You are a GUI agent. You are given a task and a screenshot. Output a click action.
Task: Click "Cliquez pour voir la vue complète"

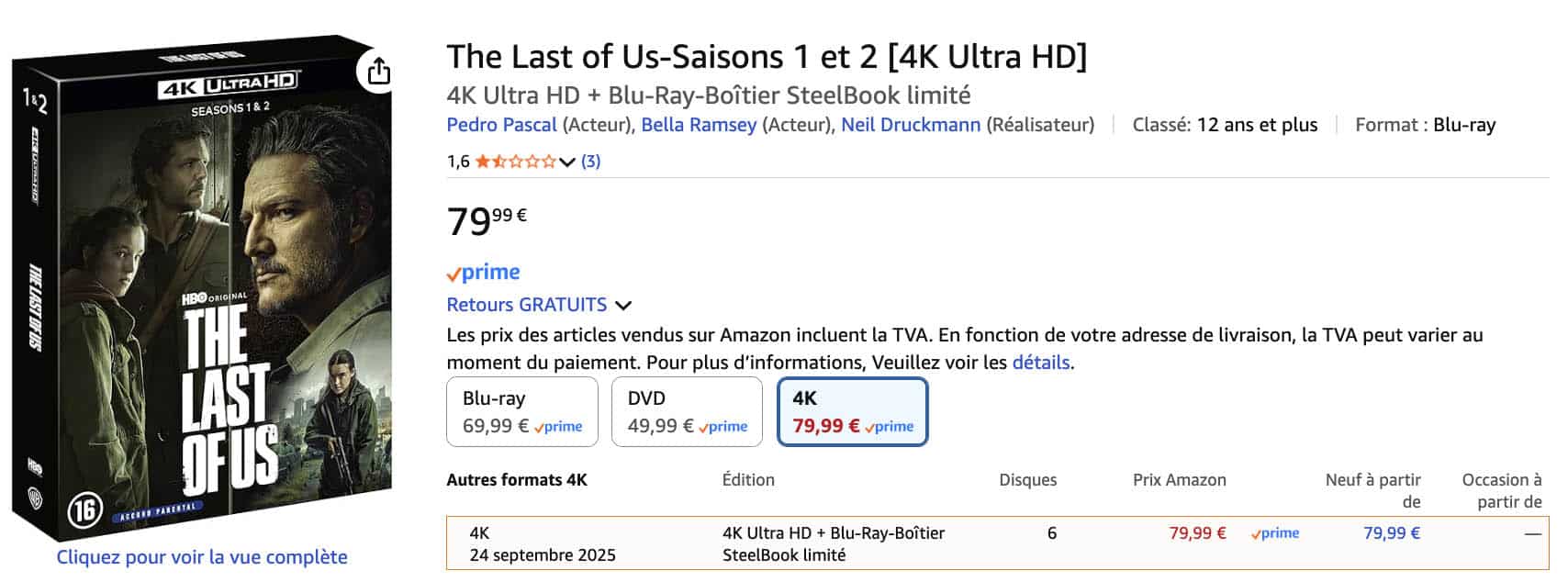pyautogui.click(x=202, y=557)
